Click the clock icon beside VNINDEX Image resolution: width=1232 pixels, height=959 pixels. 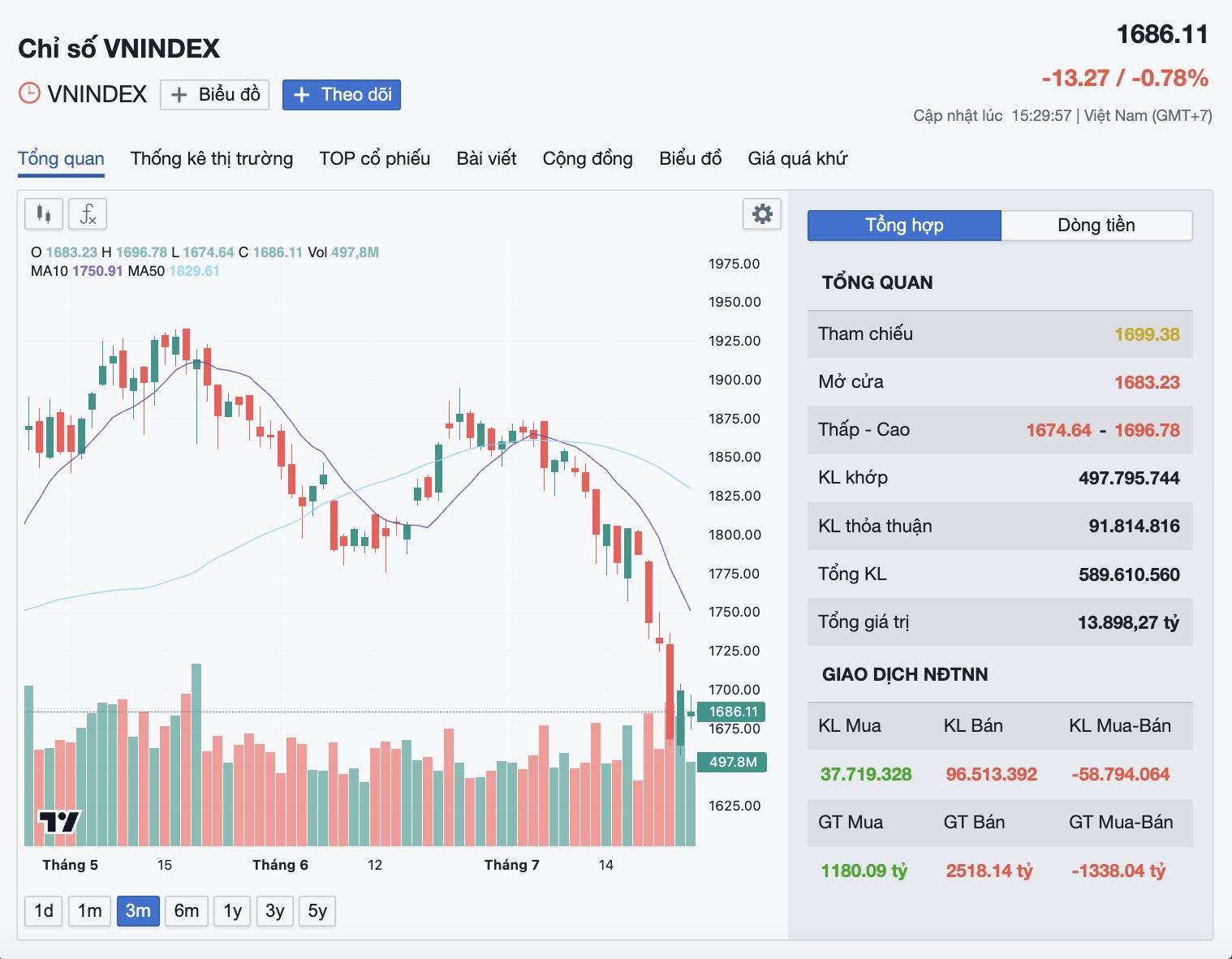pyautogui.click(x=29, y=93)
